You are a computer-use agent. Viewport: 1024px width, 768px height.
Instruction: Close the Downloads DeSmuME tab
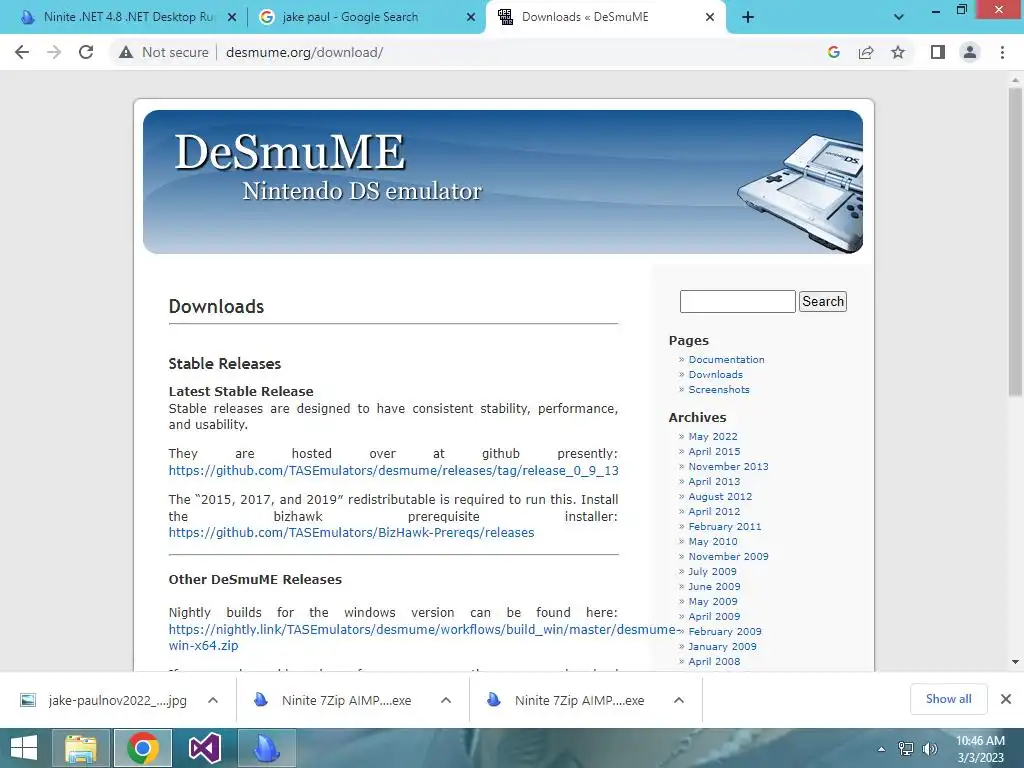coord(710,18)
